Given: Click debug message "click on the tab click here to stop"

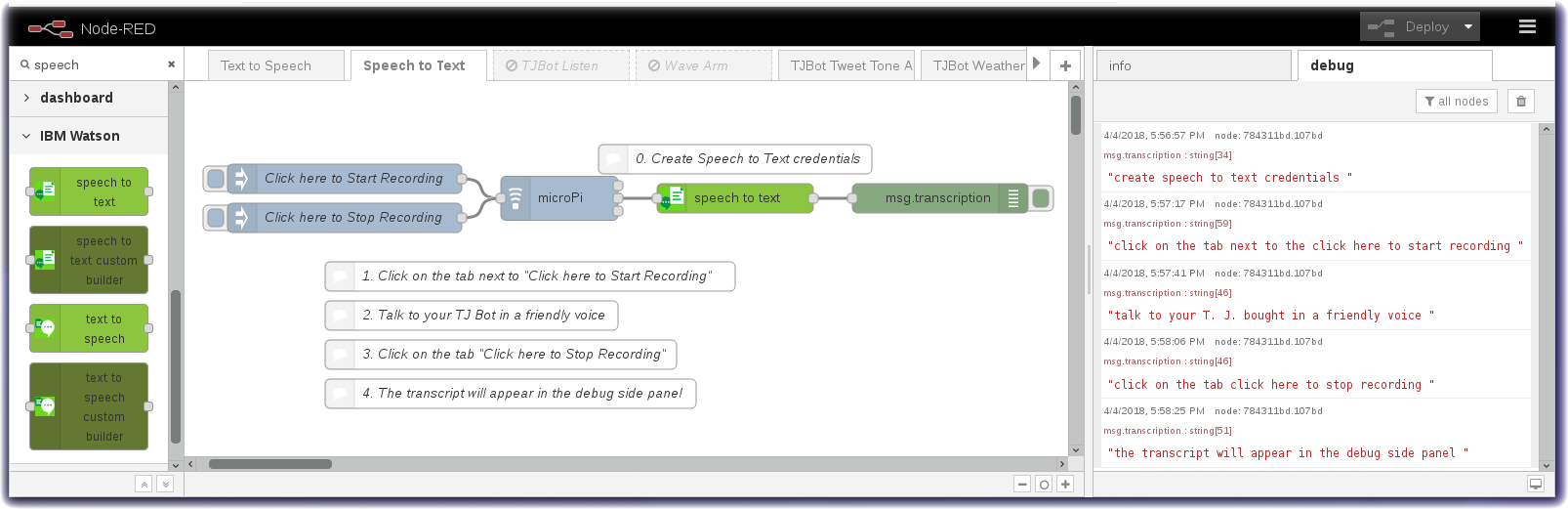Looking at the screenshot, I should tap(1270, 385).
